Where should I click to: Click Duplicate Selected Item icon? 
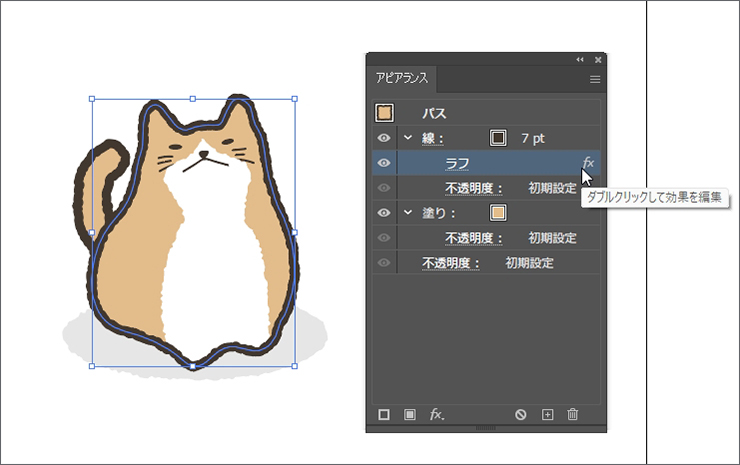(547, 414)
